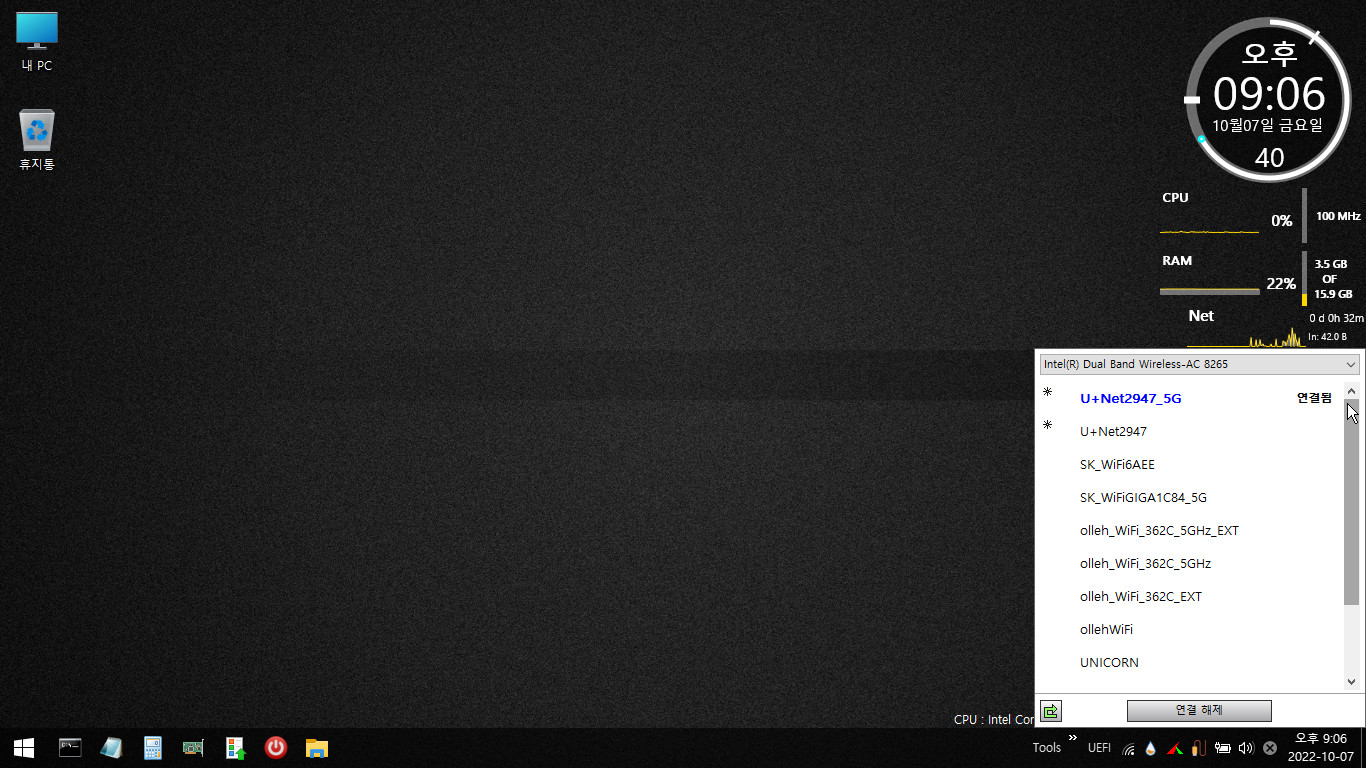Viewport: 1366px width, 768px height.
Task: Open the network card taskbar icon
Action: click(x=194, y=748)
